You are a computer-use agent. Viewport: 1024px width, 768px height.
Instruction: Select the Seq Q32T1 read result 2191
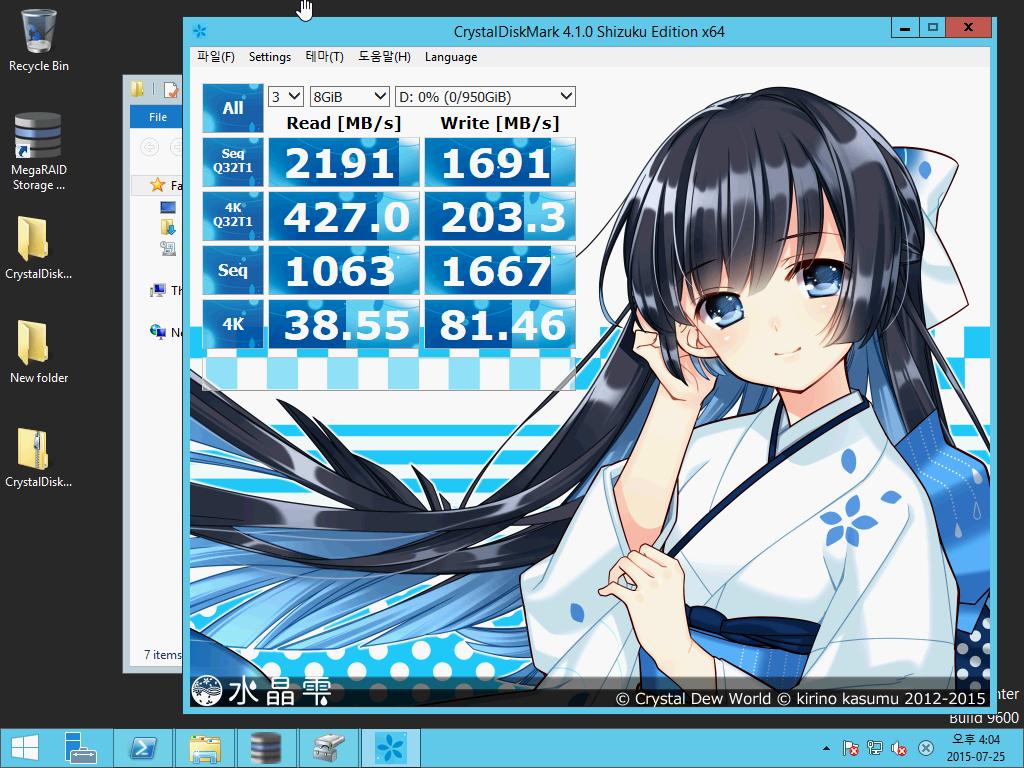point(344,162)
